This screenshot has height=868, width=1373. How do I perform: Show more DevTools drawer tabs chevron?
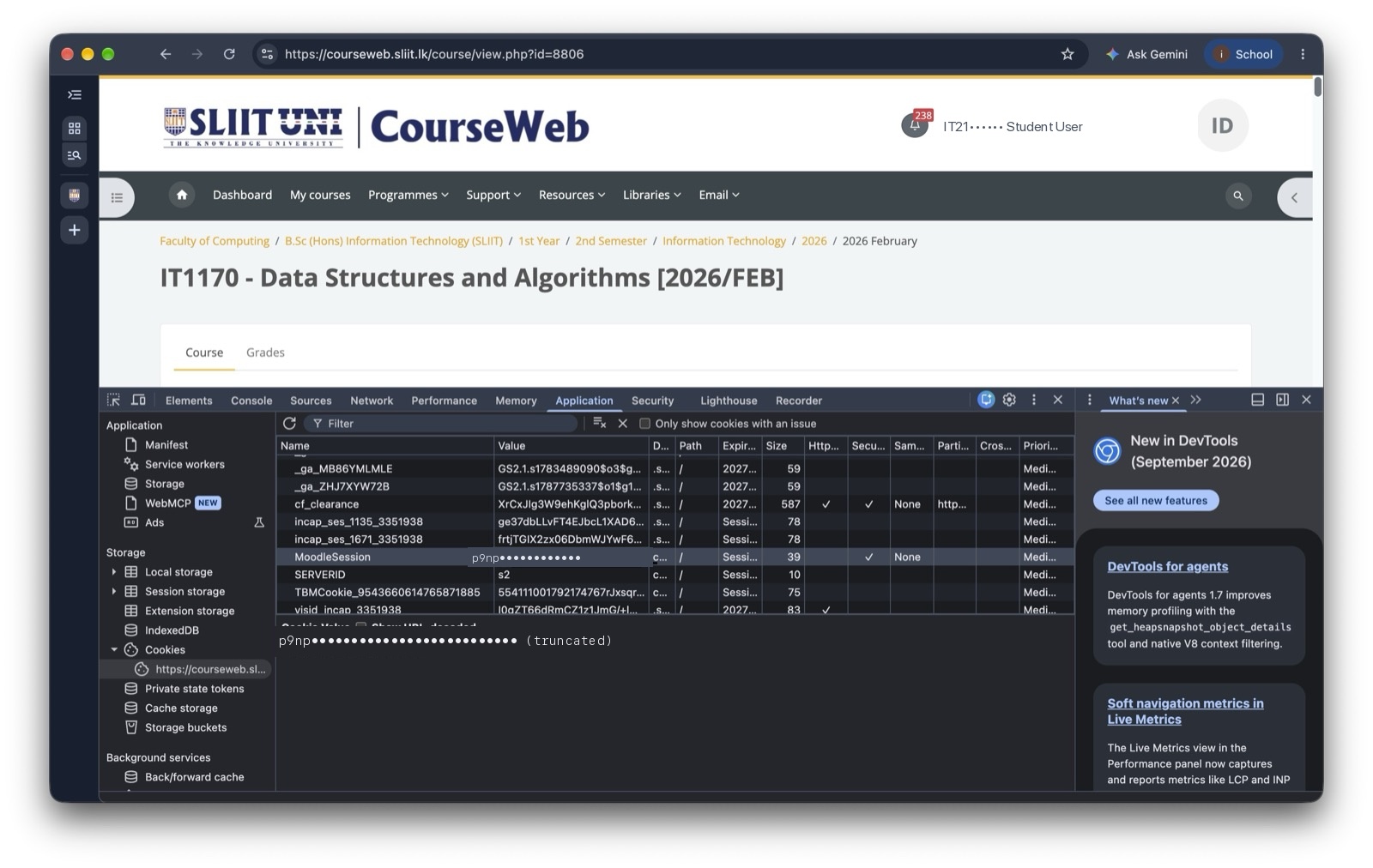(x=1196, y=400)
